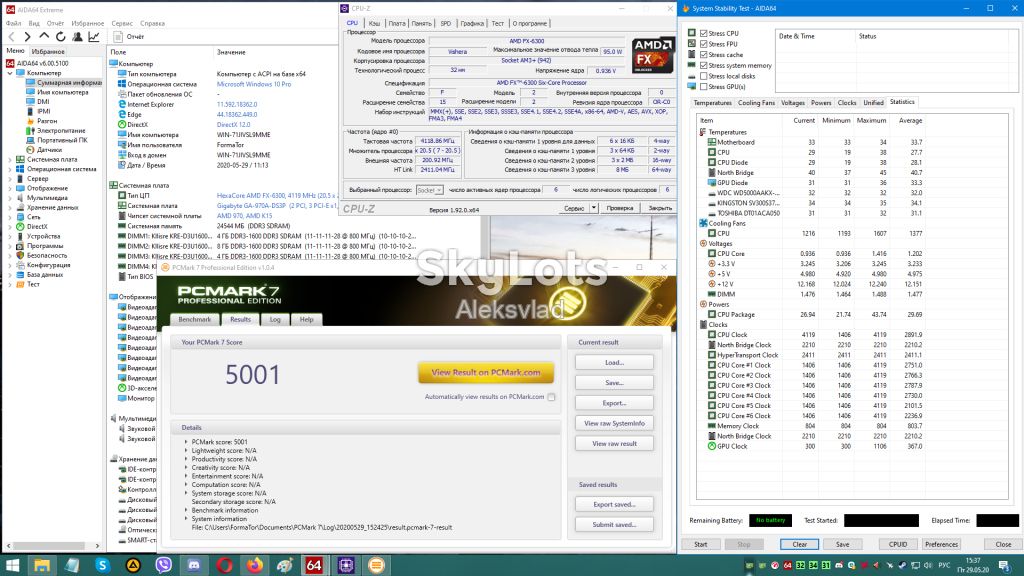
Task: Click Значение column header in AIDA64
Action: [x=231, y=52]
